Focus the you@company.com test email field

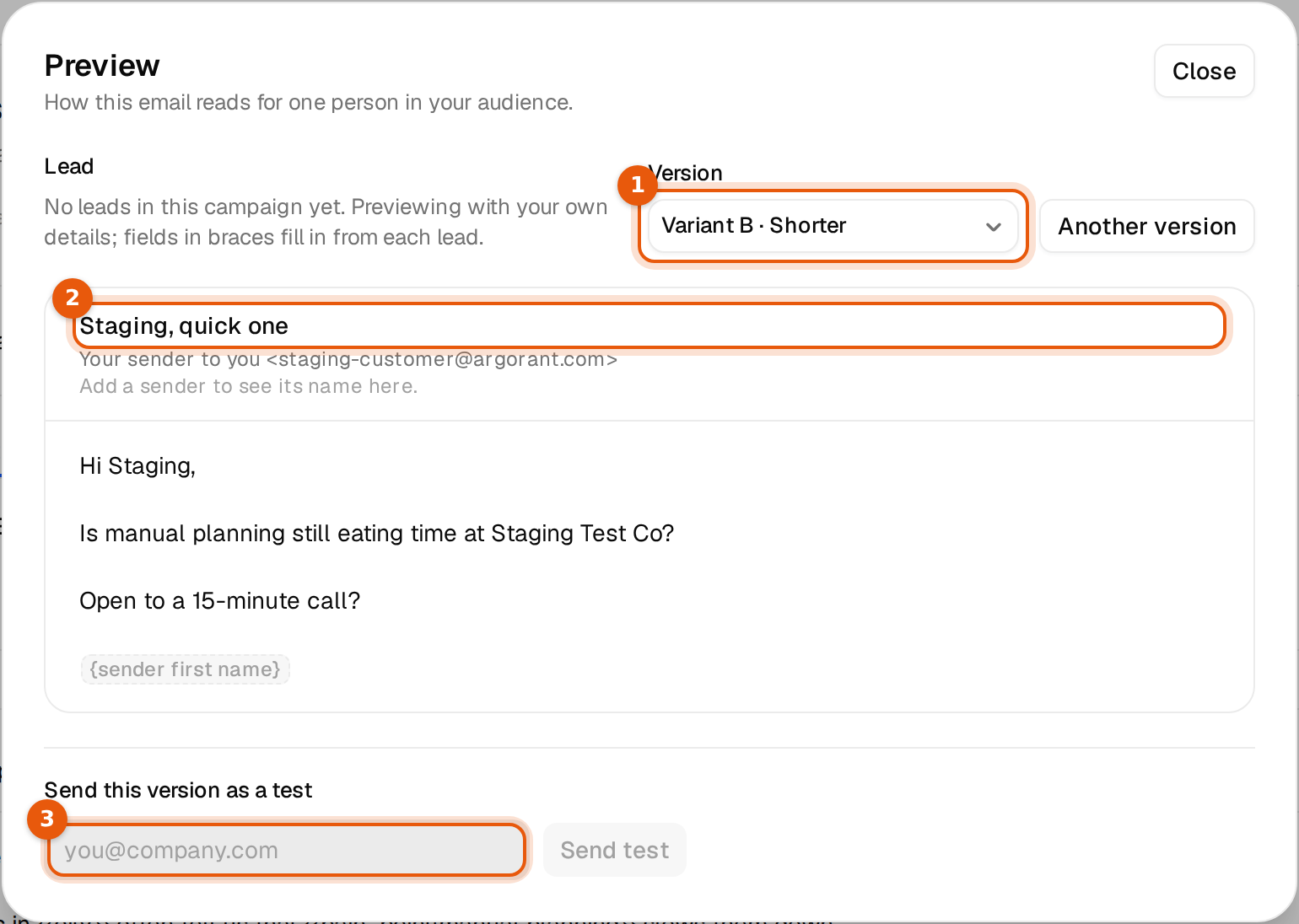[287, 850]
